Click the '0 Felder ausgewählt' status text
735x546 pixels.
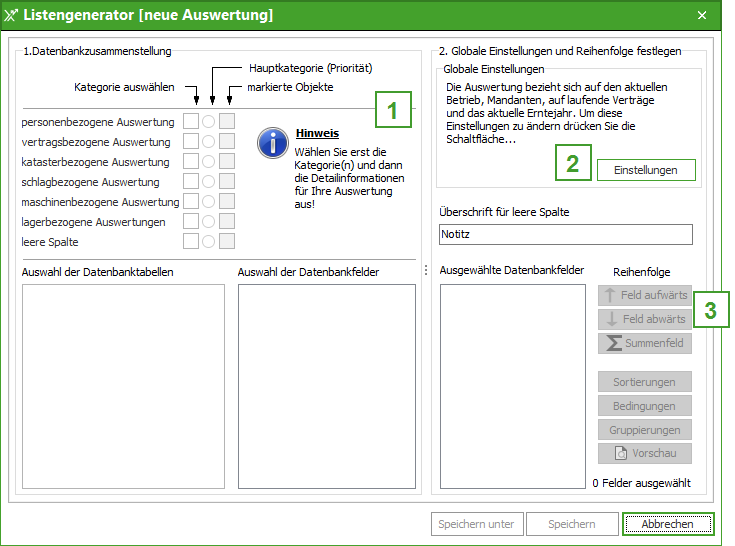tap(641, 483)
